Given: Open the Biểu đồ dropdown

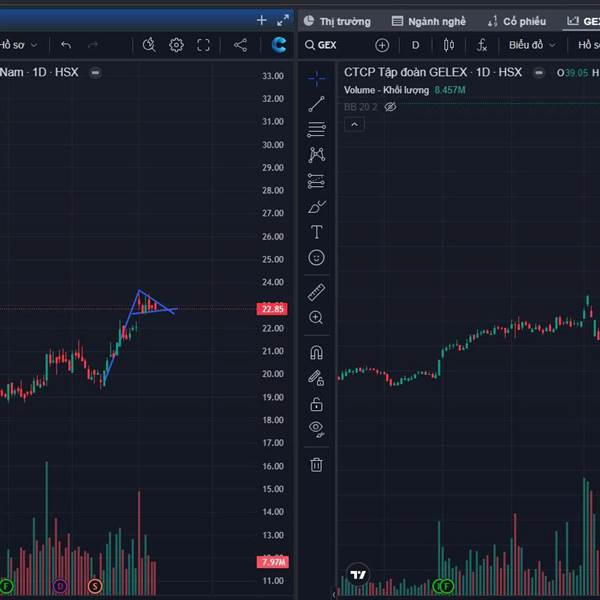Looking at the screenshot, I should [x=532, y=45].
